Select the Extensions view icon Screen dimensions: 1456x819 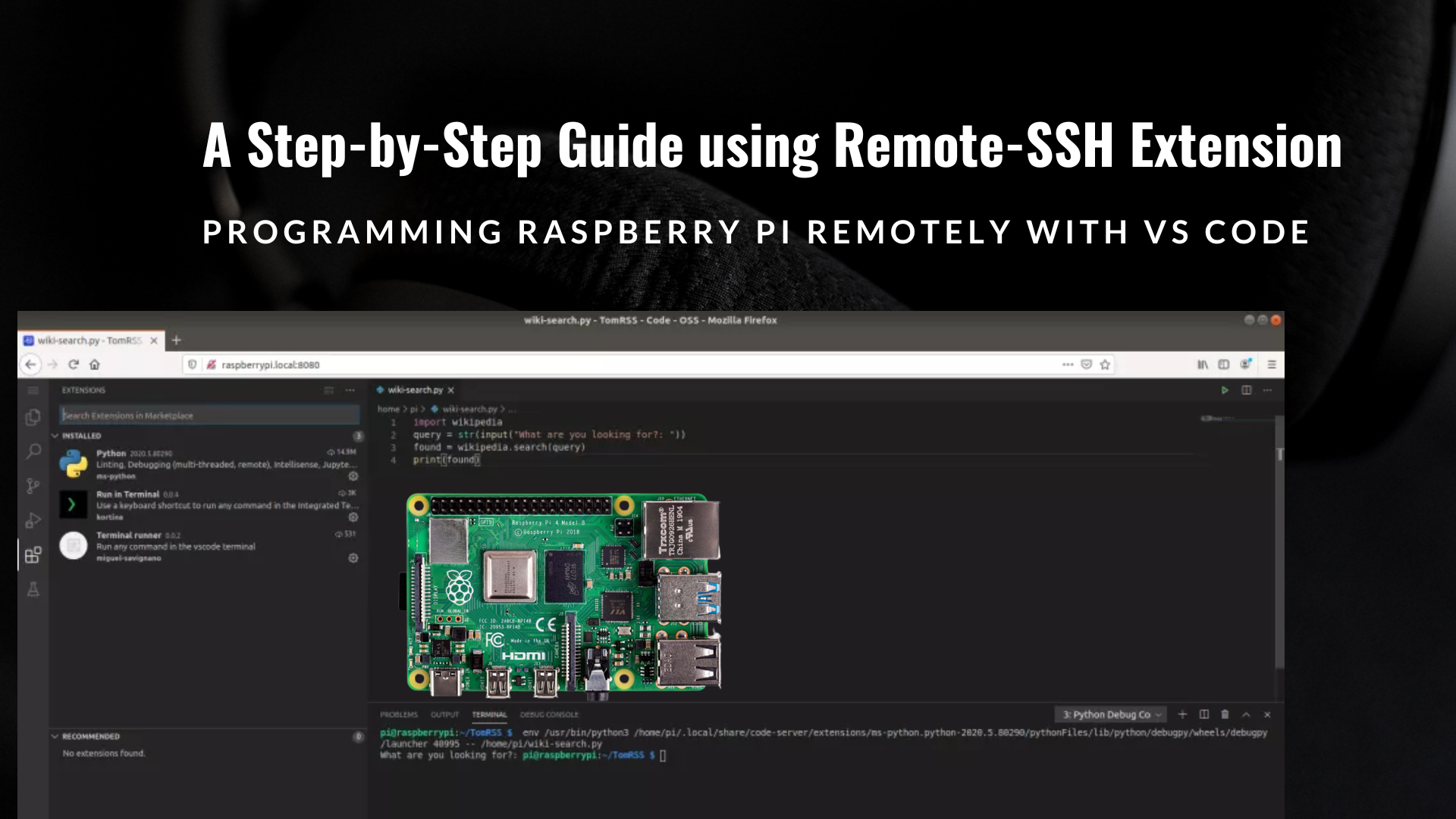tap(33, 555)
